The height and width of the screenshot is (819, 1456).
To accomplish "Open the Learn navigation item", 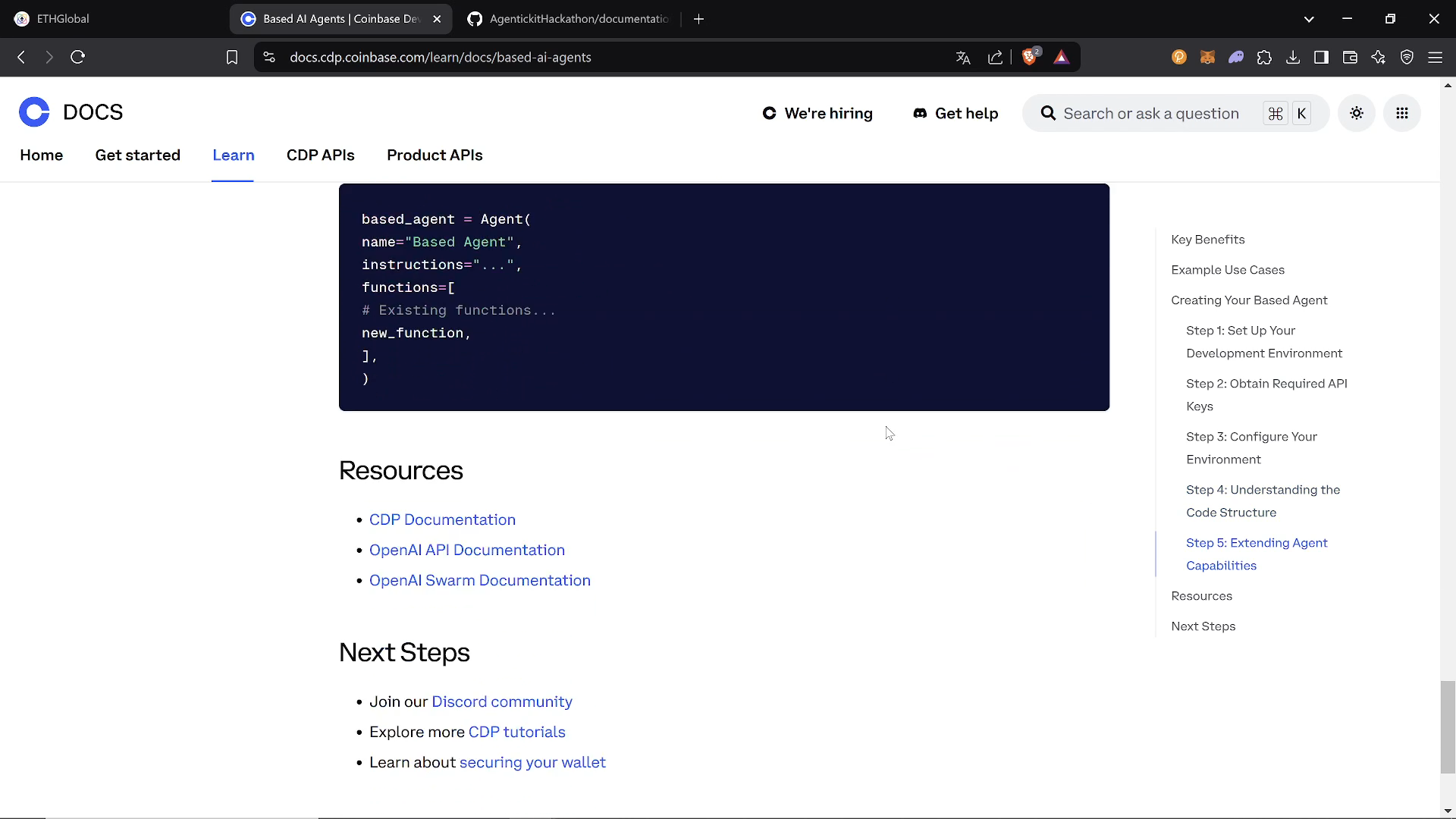I will click(234, 155).
